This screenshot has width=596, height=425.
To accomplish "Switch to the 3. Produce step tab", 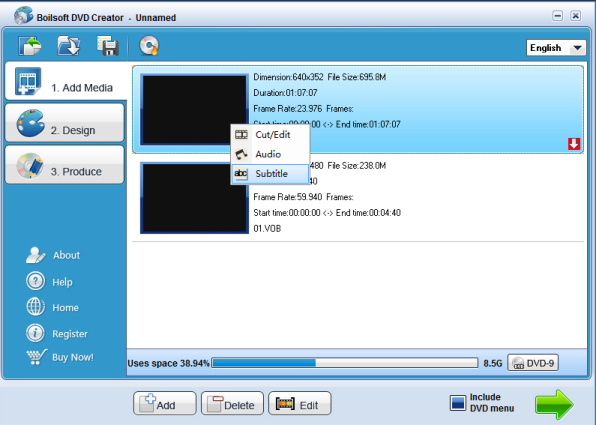I will coord(65,165).
